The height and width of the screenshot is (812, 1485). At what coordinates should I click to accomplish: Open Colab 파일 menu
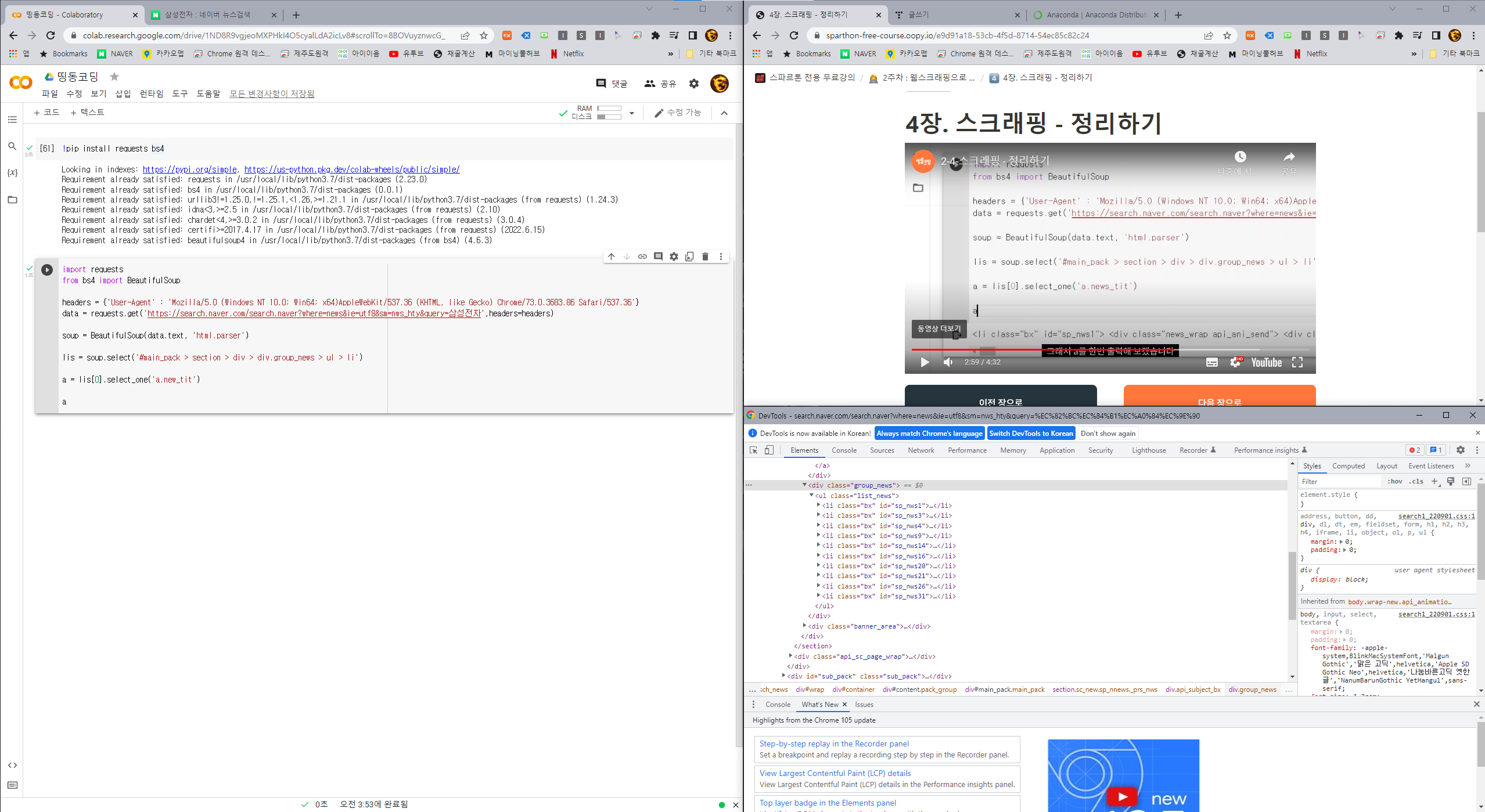[49, 93]
